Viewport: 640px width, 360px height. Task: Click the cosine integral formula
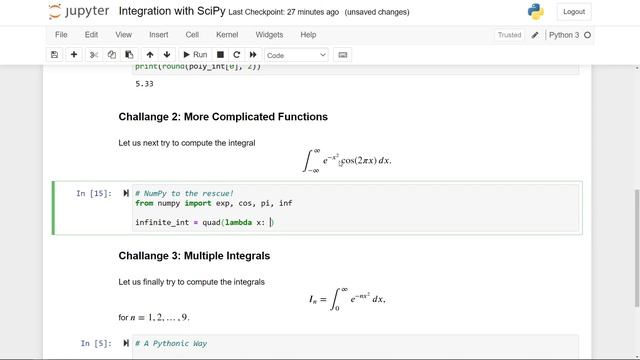(347, 161)
